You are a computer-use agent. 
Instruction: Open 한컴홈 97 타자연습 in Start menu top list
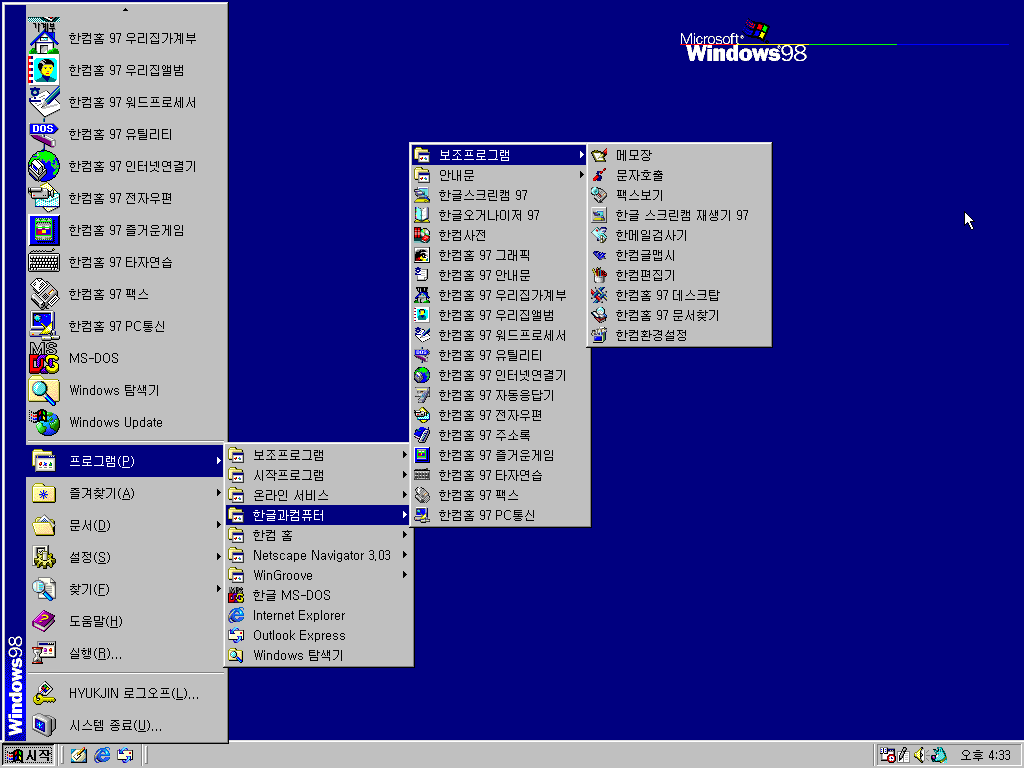click(x=127, y=262)
